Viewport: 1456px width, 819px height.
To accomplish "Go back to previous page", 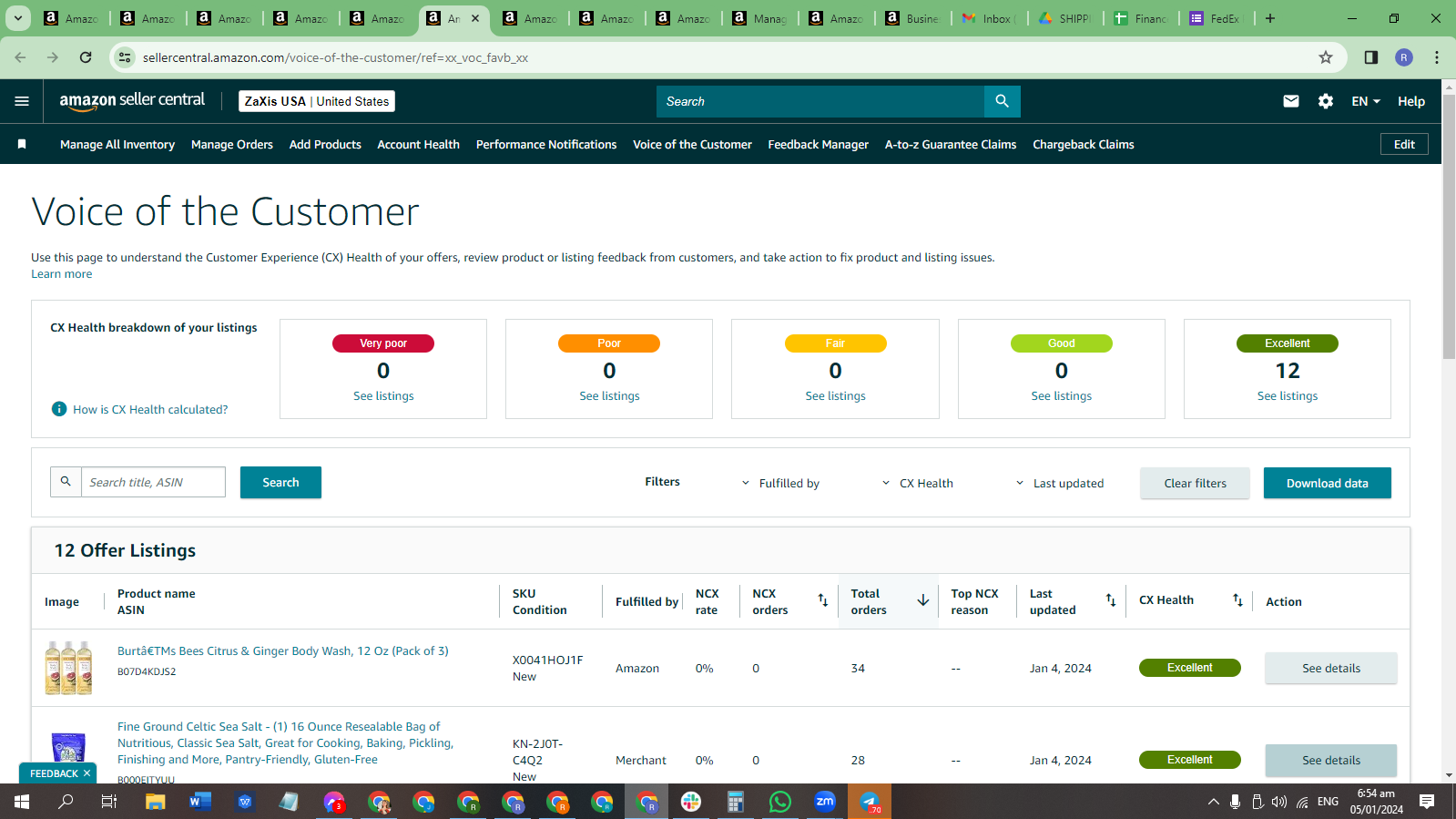I will tap(20, 57).
